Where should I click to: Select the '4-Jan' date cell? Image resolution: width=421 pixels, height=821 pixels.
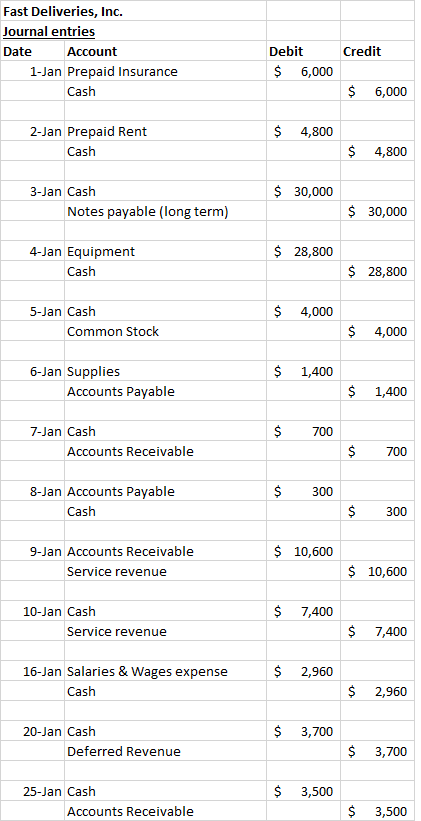tap(33, 251)
